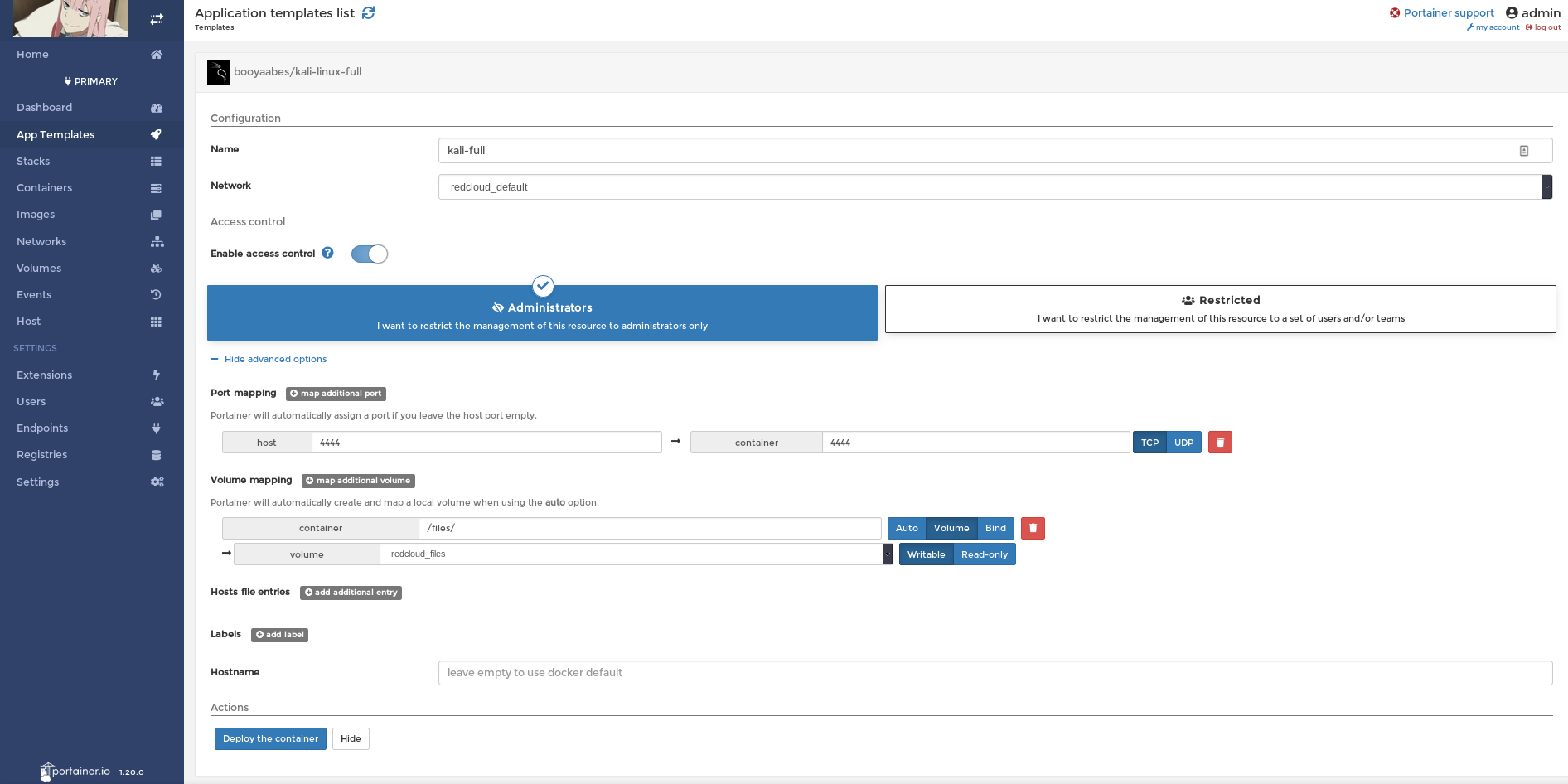This screenshot has width=1568, height=784.
Task: Click the autofill icon in the Name field
Action: (x=1524, y=151)
